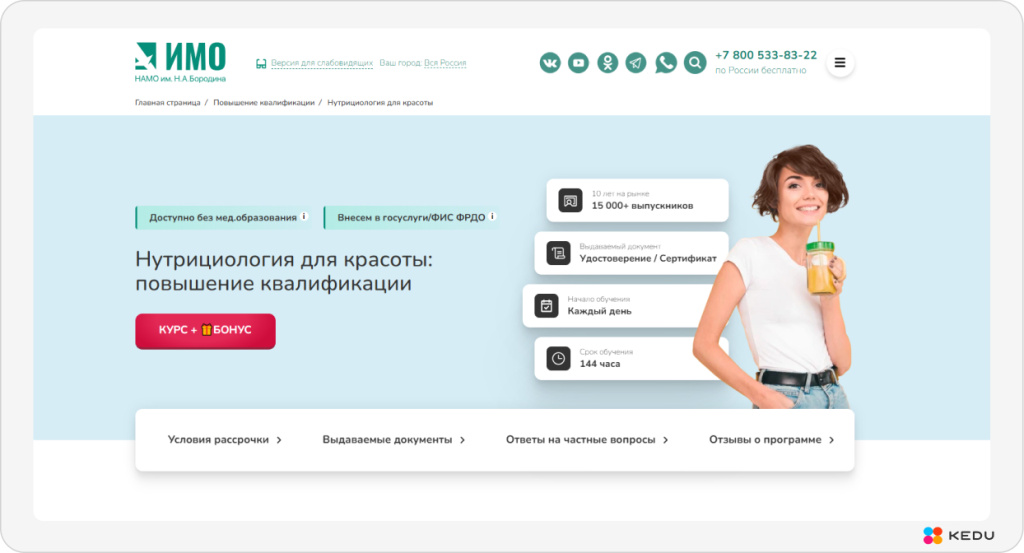Click breadcrumb Повышение квалификации

264,103
